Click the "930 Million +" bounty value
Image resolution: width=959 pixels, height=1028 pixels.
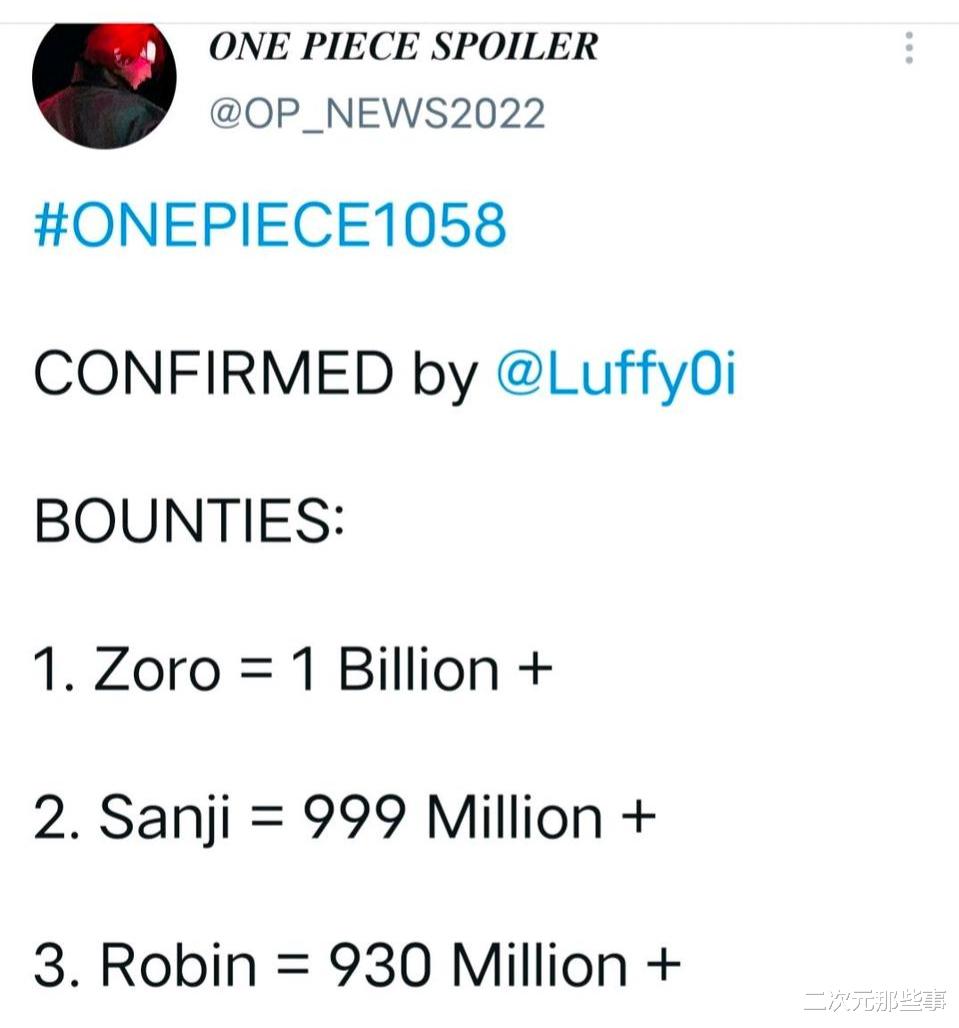(505, 966)
